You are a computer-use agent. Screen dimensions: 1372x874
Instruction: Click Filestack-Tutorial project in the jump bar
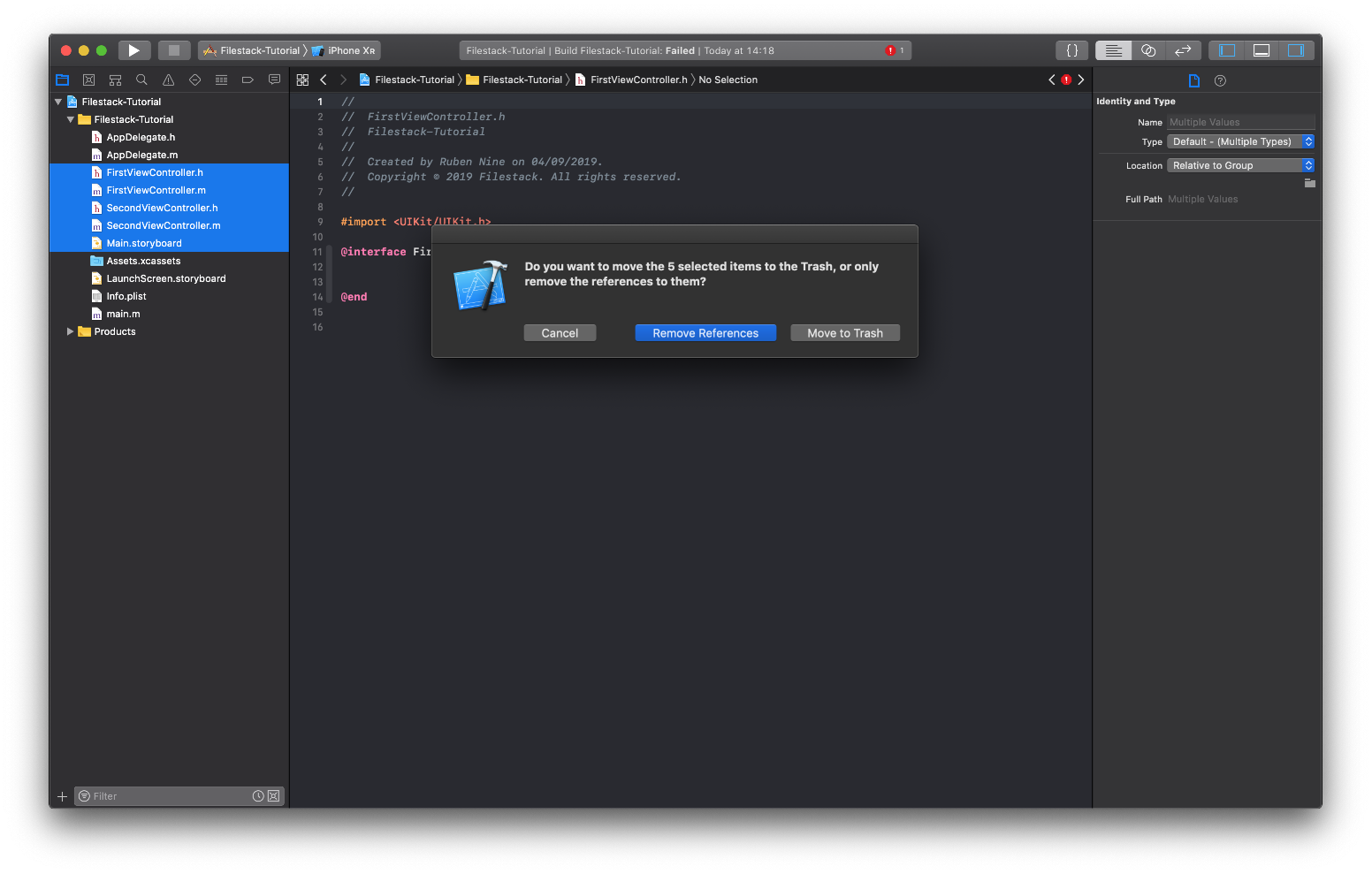tap(407, 80)
